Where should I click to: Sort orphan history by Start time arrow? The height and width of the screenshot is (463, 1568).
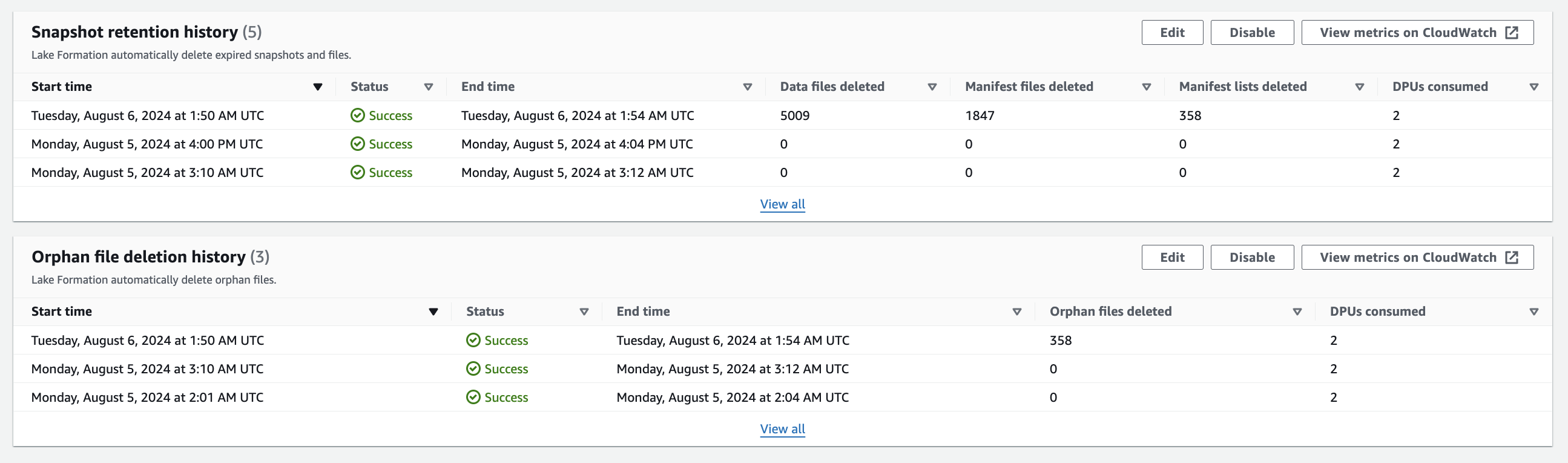coord(433,312)
